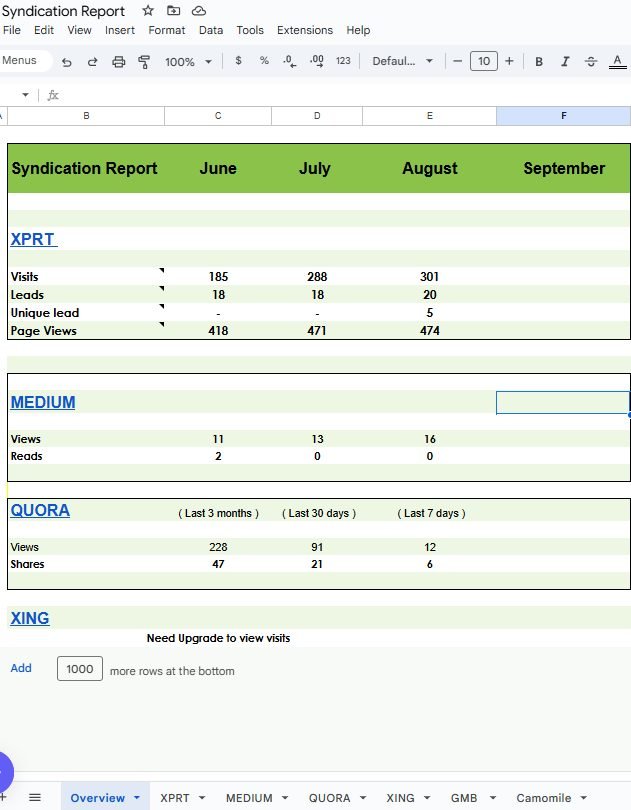Select the Quora Views cell 228
The image size is (631, 810).
(218, 547)
